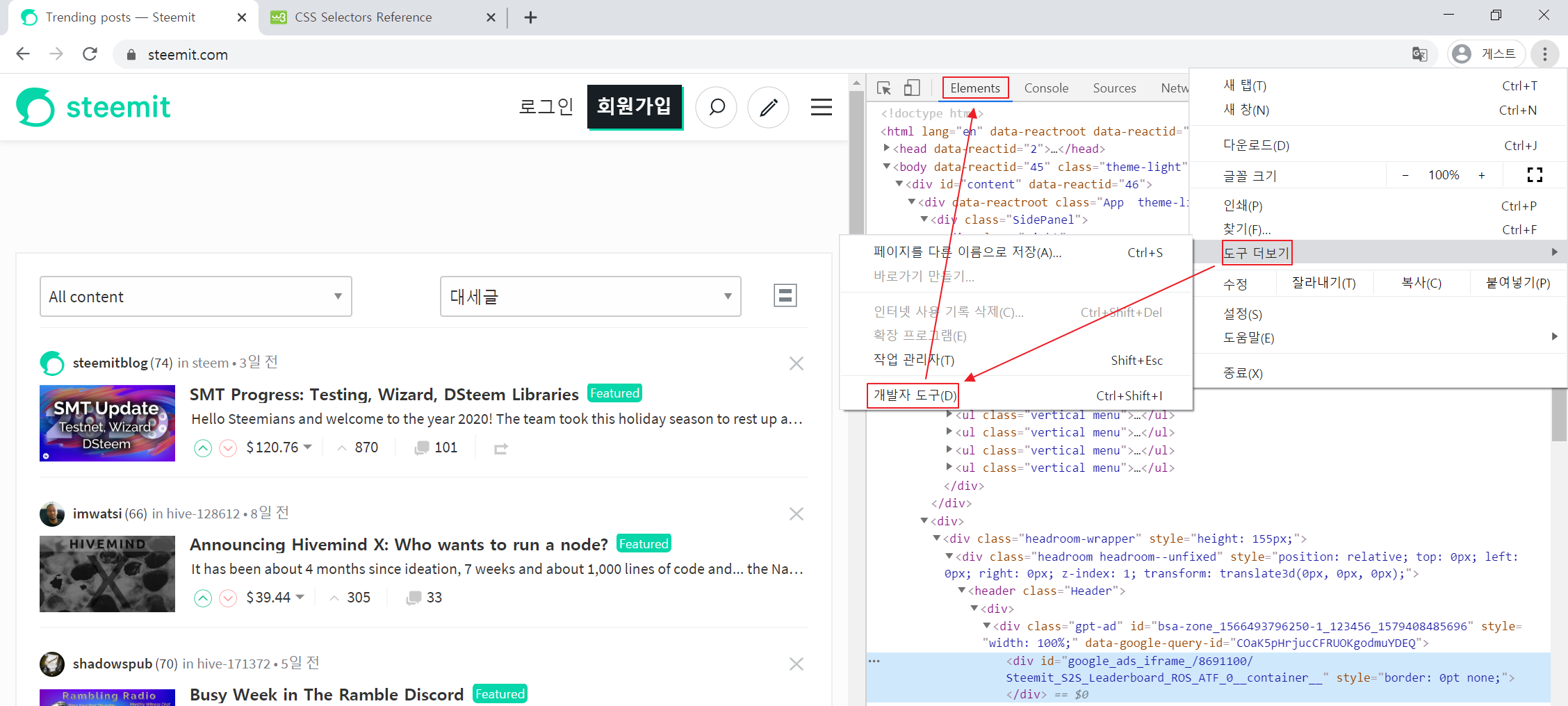Open the All content dropdown
The image size is (1568, 706).
(196, 297)
